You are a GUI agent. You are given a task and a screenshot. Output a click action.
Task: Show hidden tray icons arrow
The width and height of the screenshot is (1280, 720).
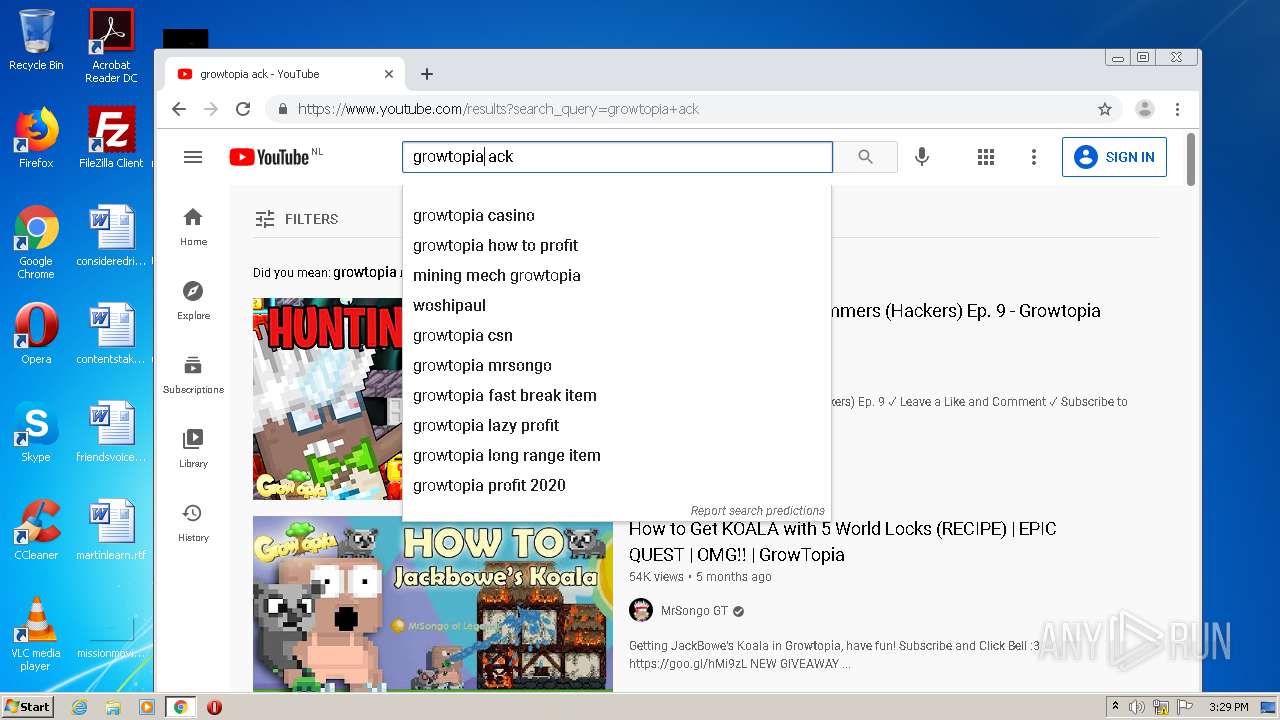click(1116, 707)
